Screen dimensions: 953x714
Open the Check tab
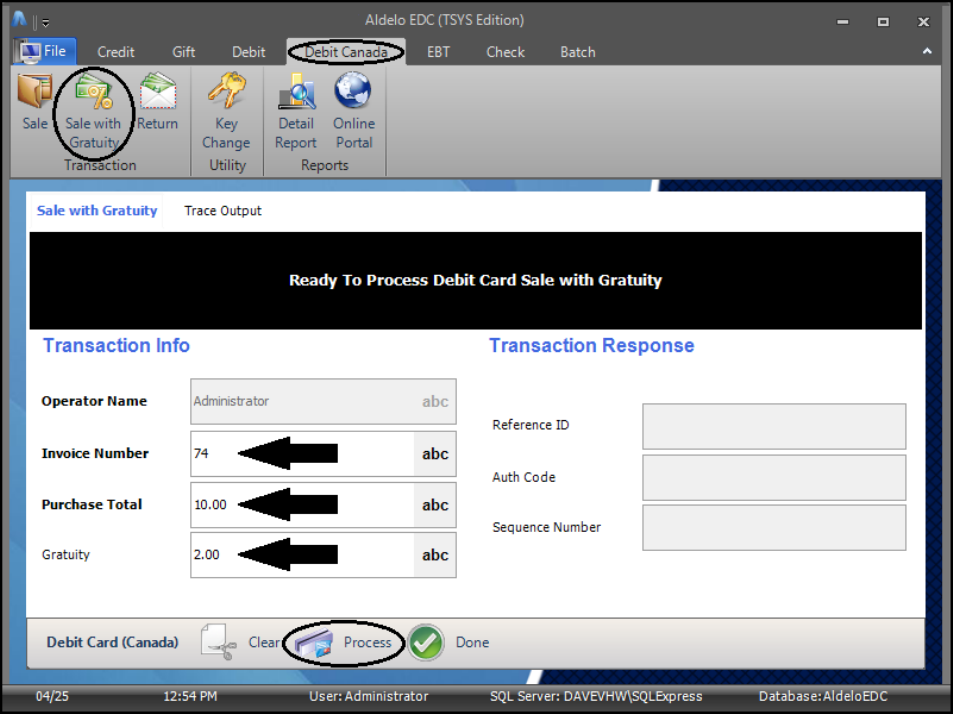(x=505, y=52)
